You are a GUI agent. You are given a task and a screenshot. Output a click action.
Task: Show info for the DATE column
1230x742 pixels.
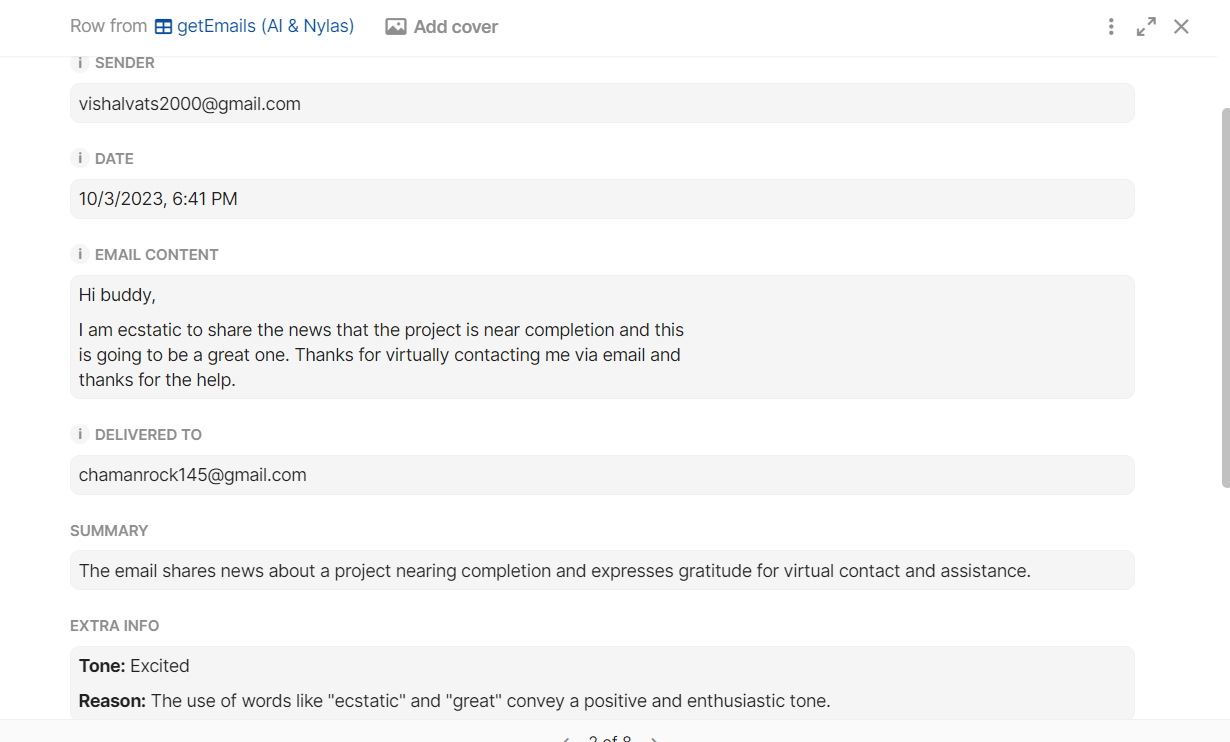pos(80,159)
